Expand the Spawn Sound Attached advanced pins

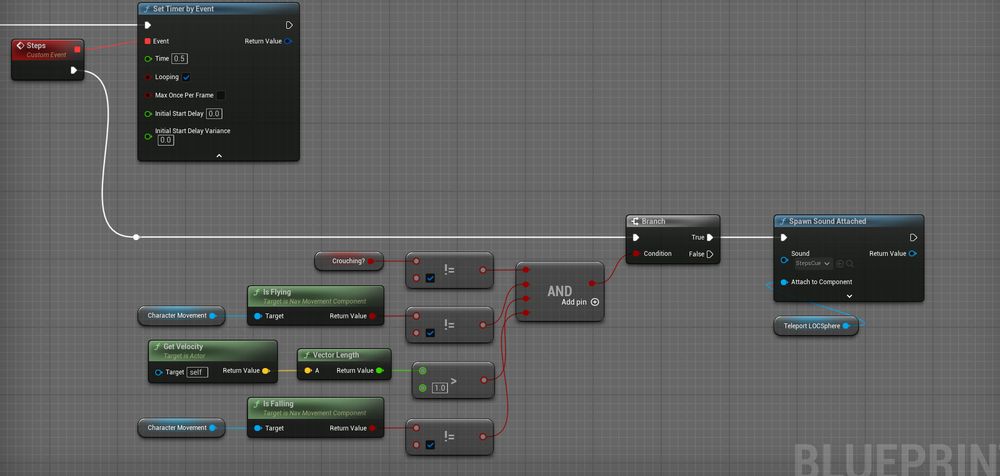[849, 296]
